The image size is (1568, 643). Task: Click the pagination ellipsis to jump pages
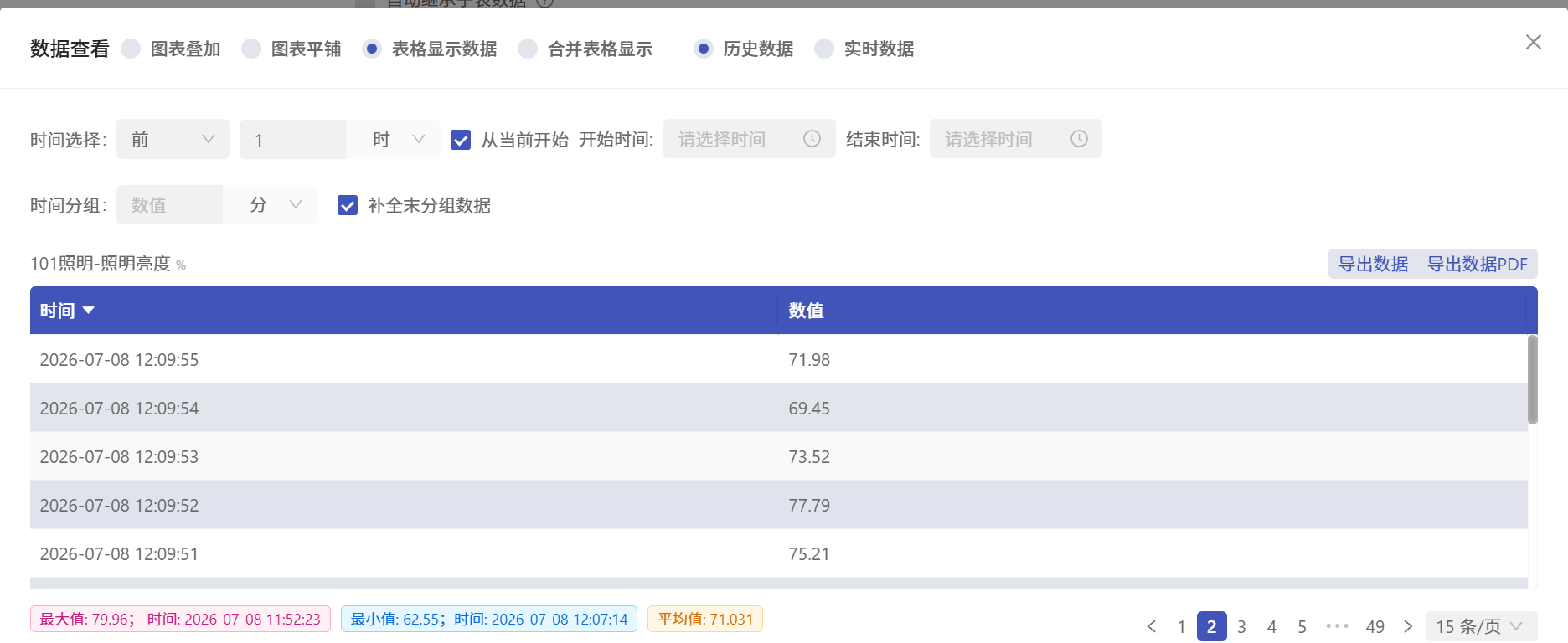click(x=1338, y=626)
